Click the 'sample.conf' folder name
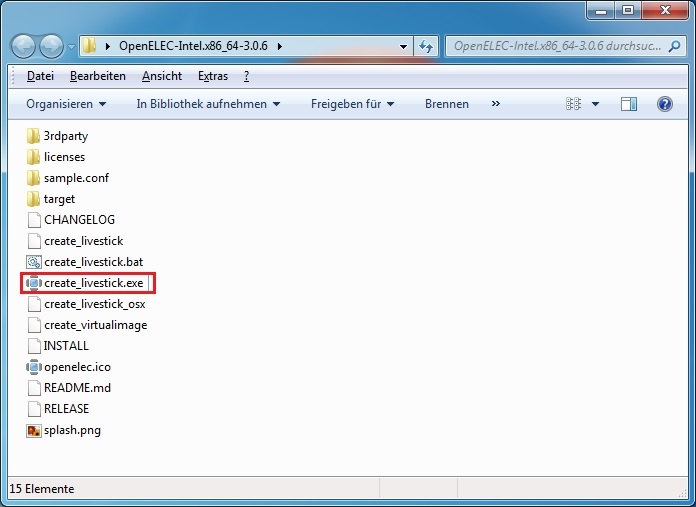Image resolution: width=696 pixels, height=507 pixels. tap(76, 178)
